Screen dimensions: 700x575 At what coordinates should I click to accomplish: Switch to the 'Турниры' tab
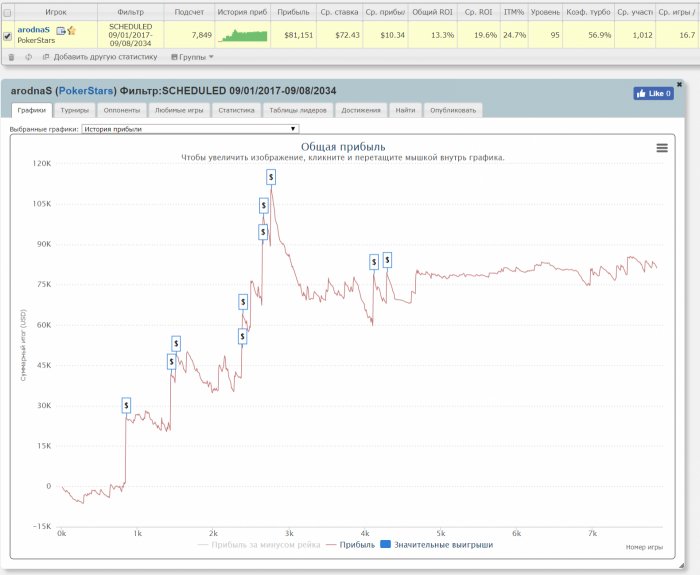(x=75, y=110)
